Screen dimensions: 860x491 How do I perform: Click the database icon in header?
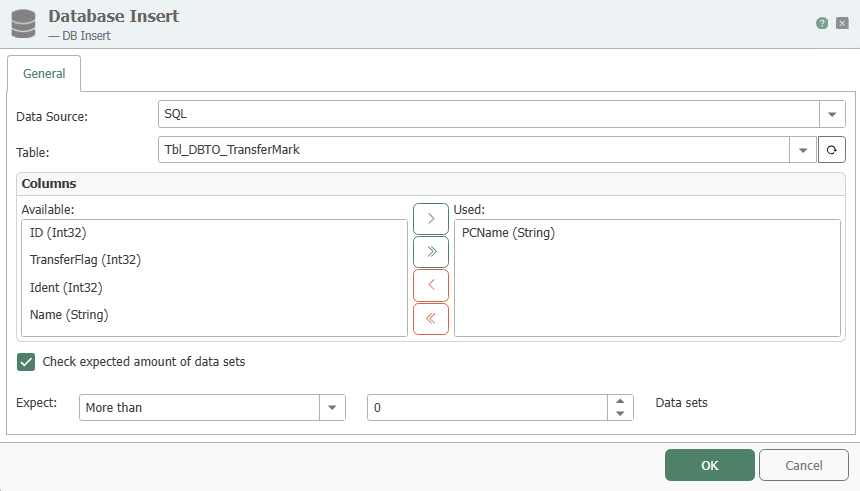tap(23, 24)
